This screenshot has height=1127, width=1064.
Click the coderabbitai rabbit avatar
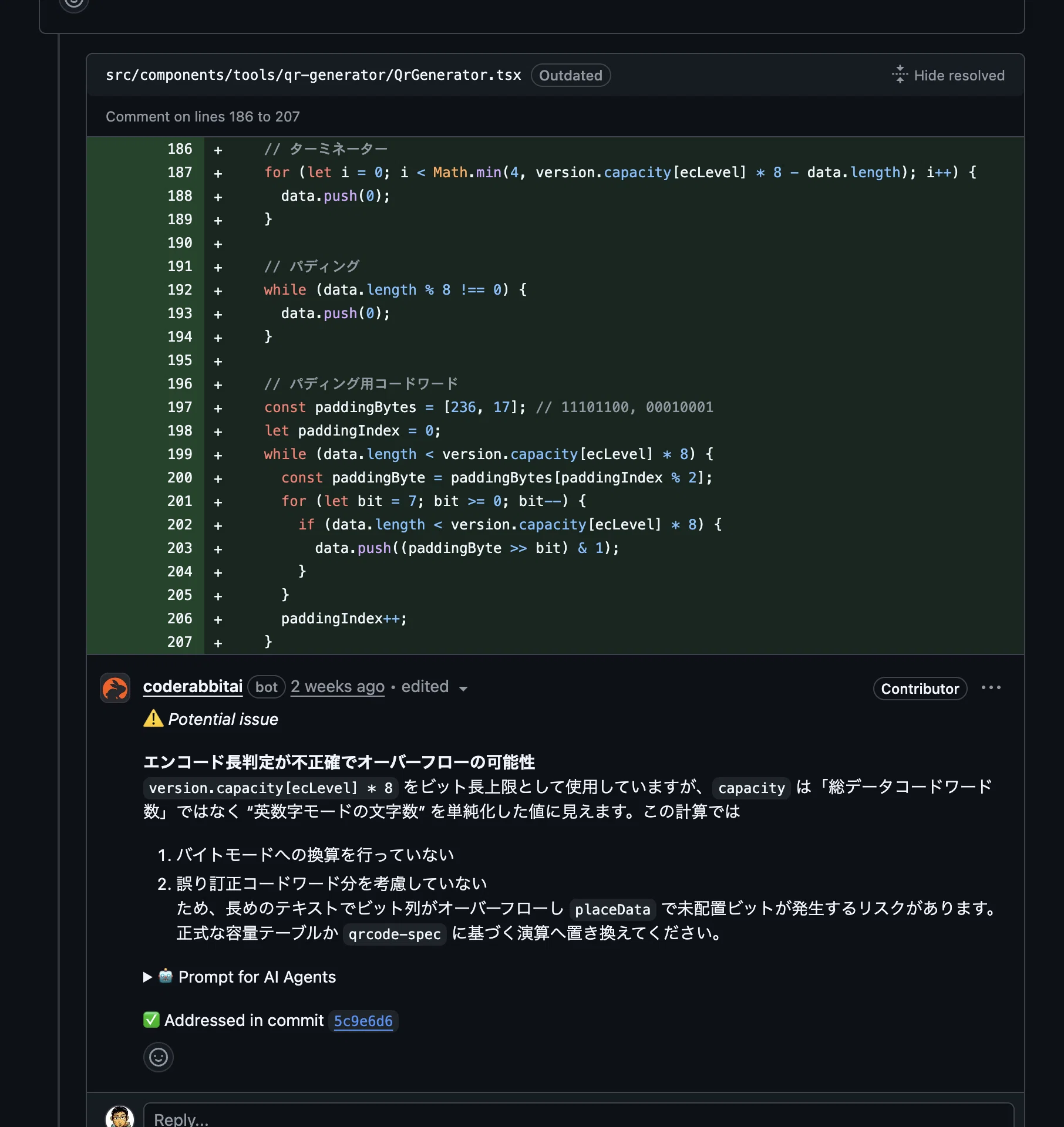[115, 688]
